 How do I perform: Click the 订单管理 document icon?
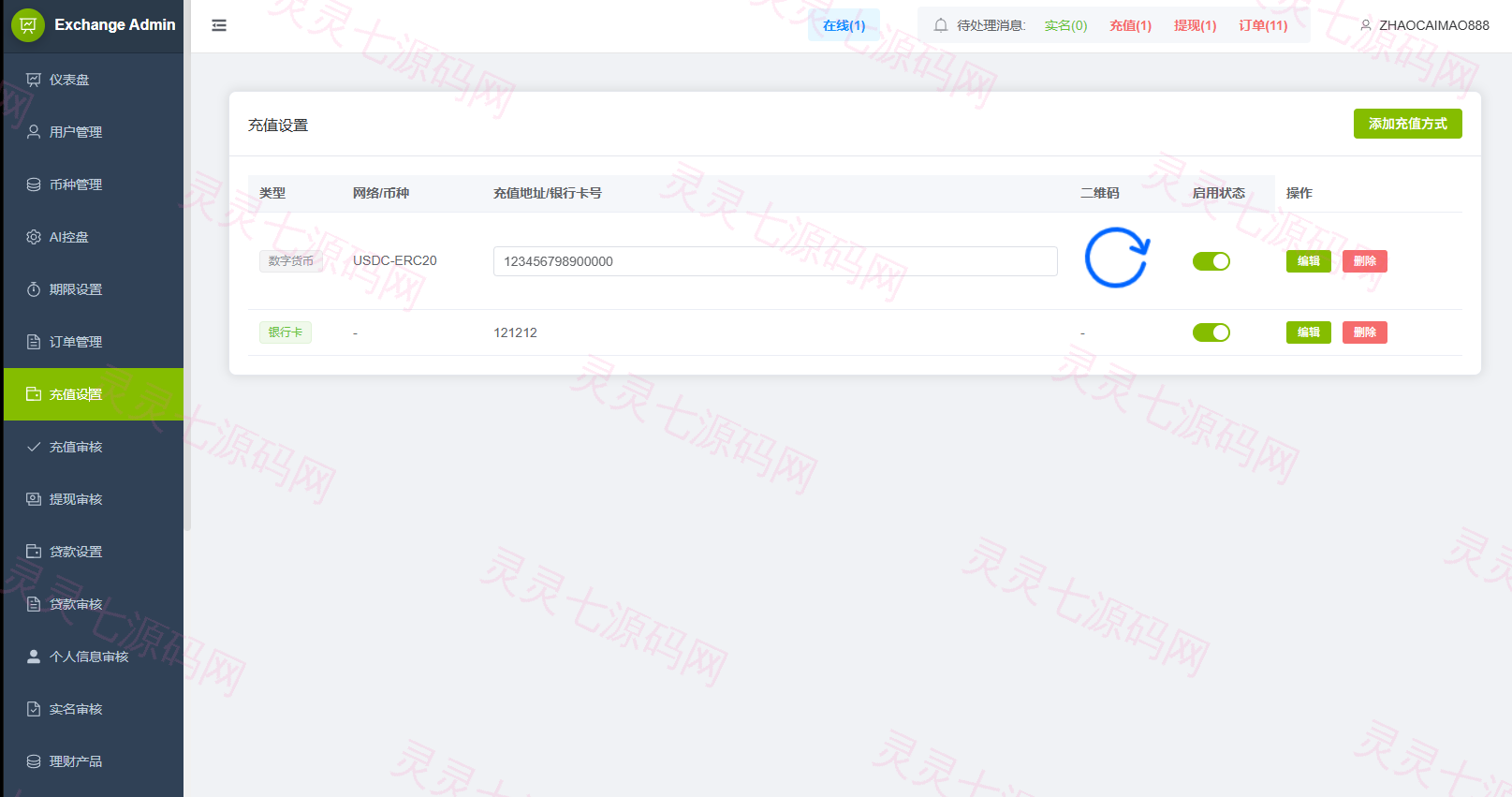[34, 342]
